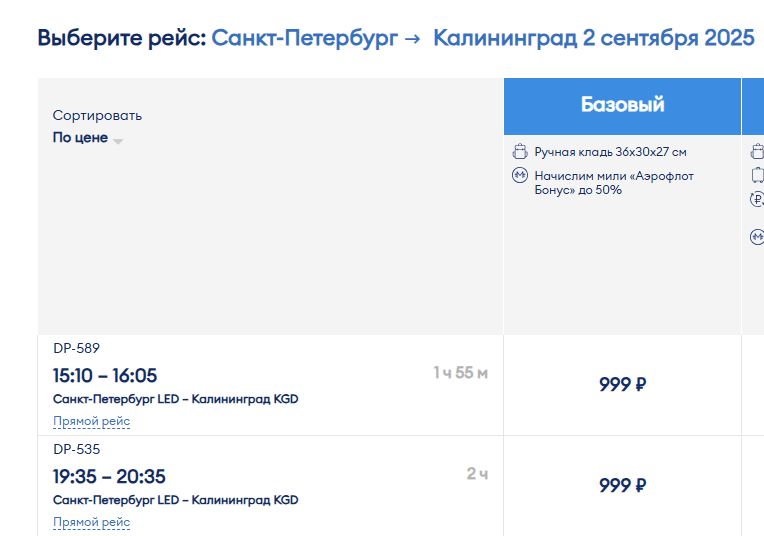Click the 'Сортировать' label

pos(97,115)
